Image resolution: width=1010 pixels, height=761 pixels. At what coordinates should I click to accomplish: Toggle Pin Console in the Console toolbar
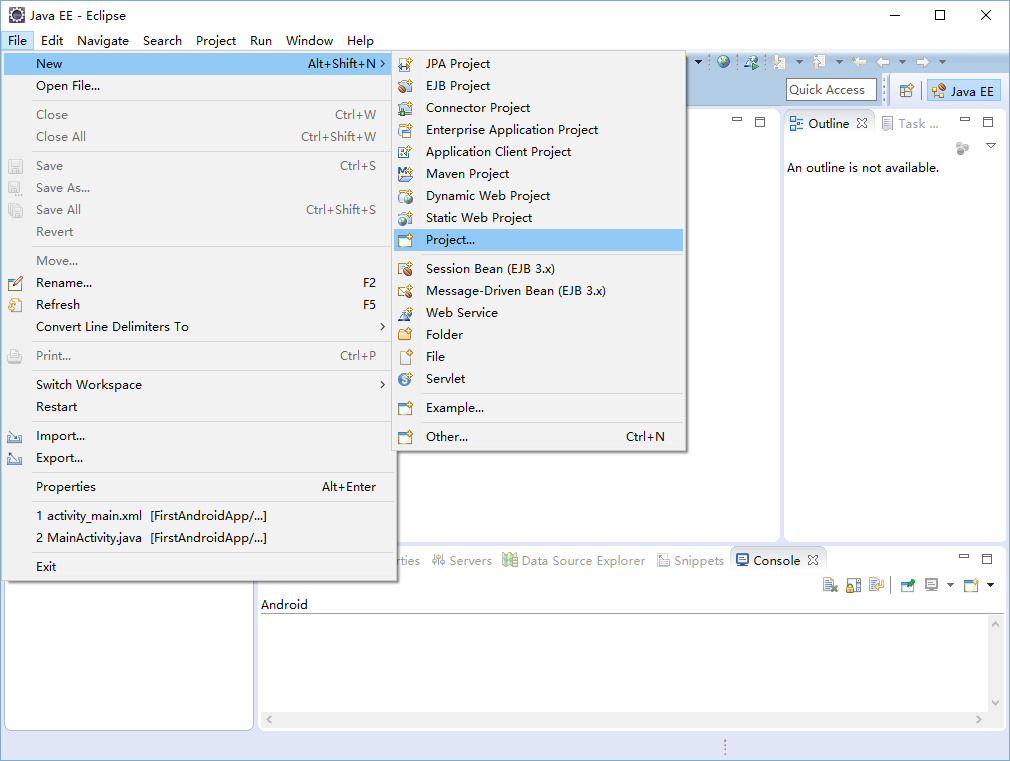click(908, 585)
